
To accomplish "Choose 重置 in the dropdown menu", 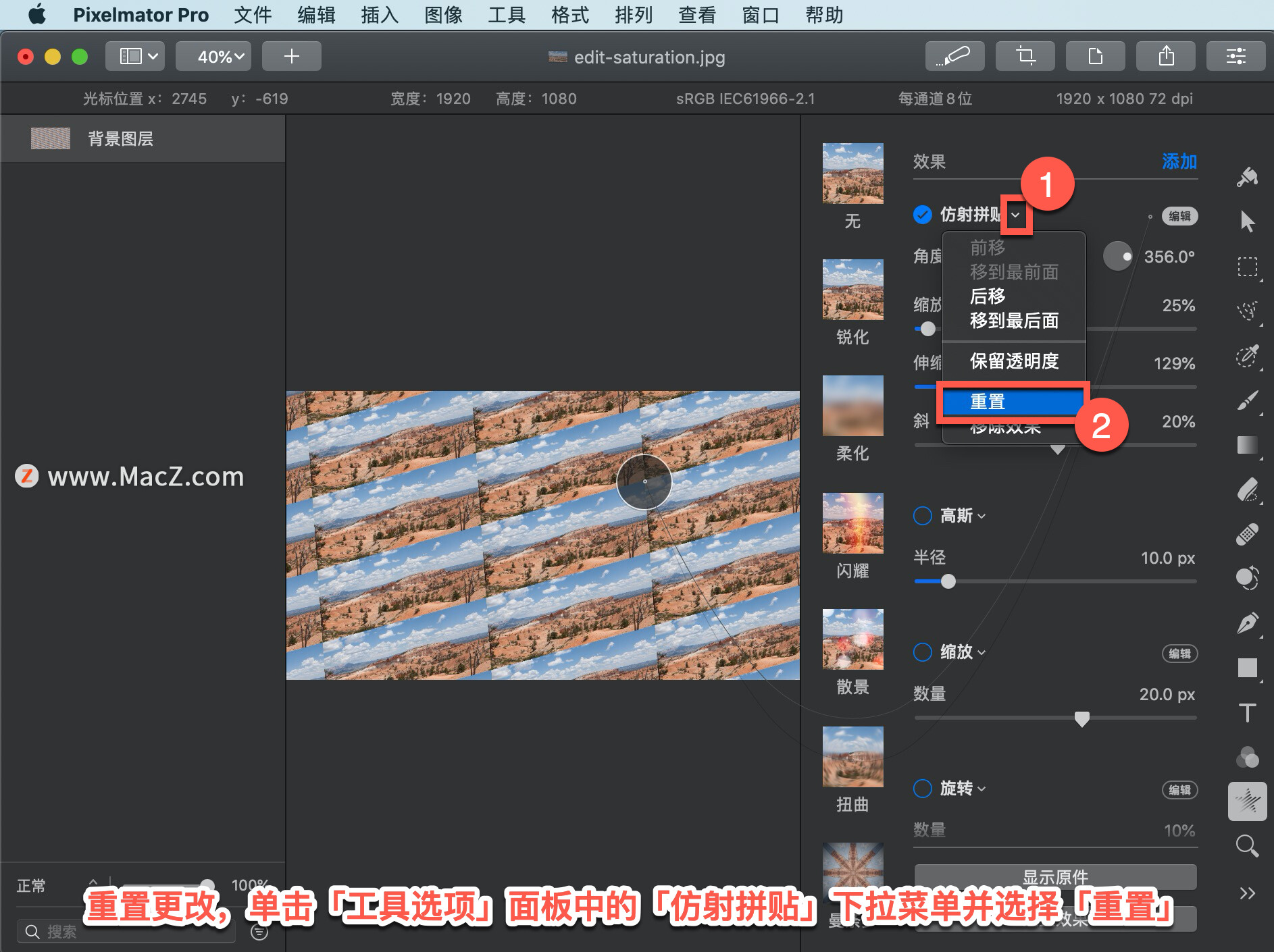I will click(x=1013, y=402).
